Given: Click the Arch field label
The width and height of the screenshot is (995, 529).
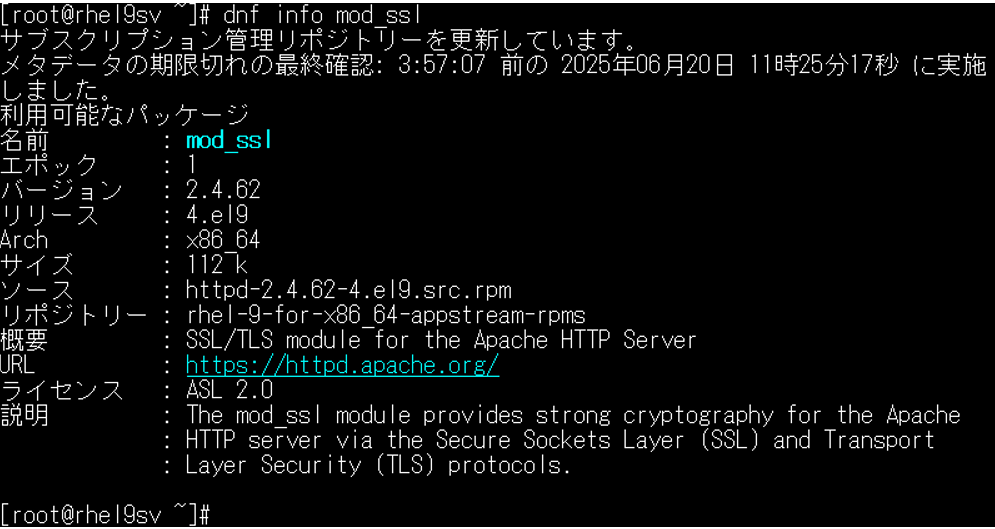Looking at the screenshot, I should (x=24, y=240).
